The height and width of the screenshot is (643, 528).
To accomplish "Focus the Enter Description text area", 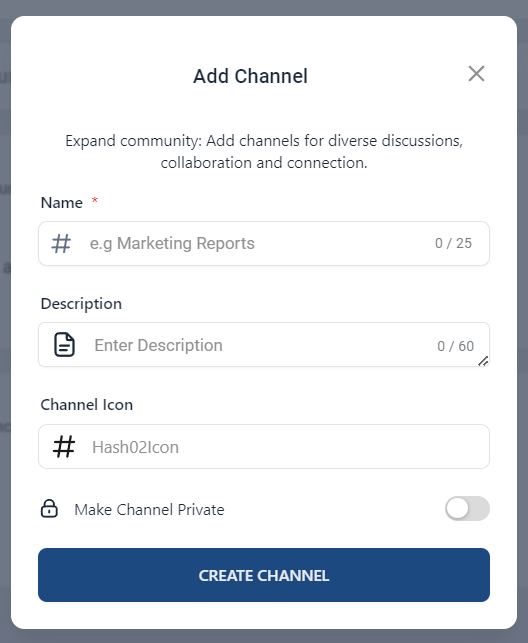I will [264, 344].
